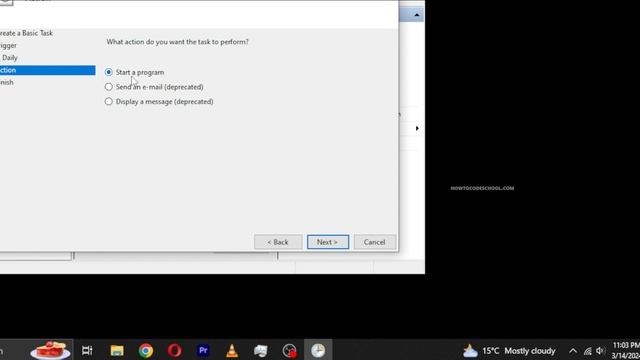The image size is (640, 360).
Task: Open the screen recorder taskbar icon
Action: (289, 351)
